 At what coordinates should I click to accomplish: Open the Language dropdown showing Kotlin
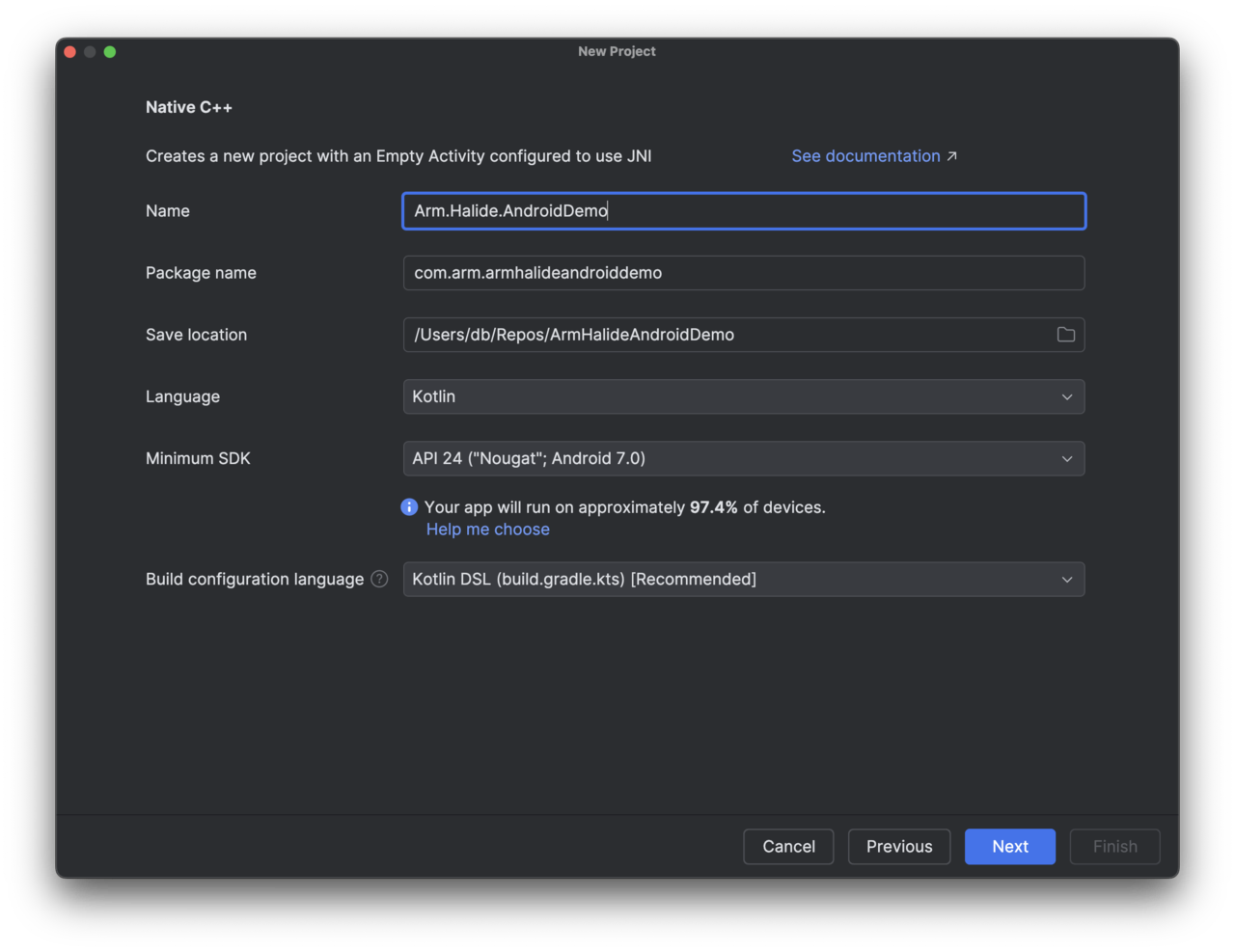pyautogui.click(x=743, y=396)
